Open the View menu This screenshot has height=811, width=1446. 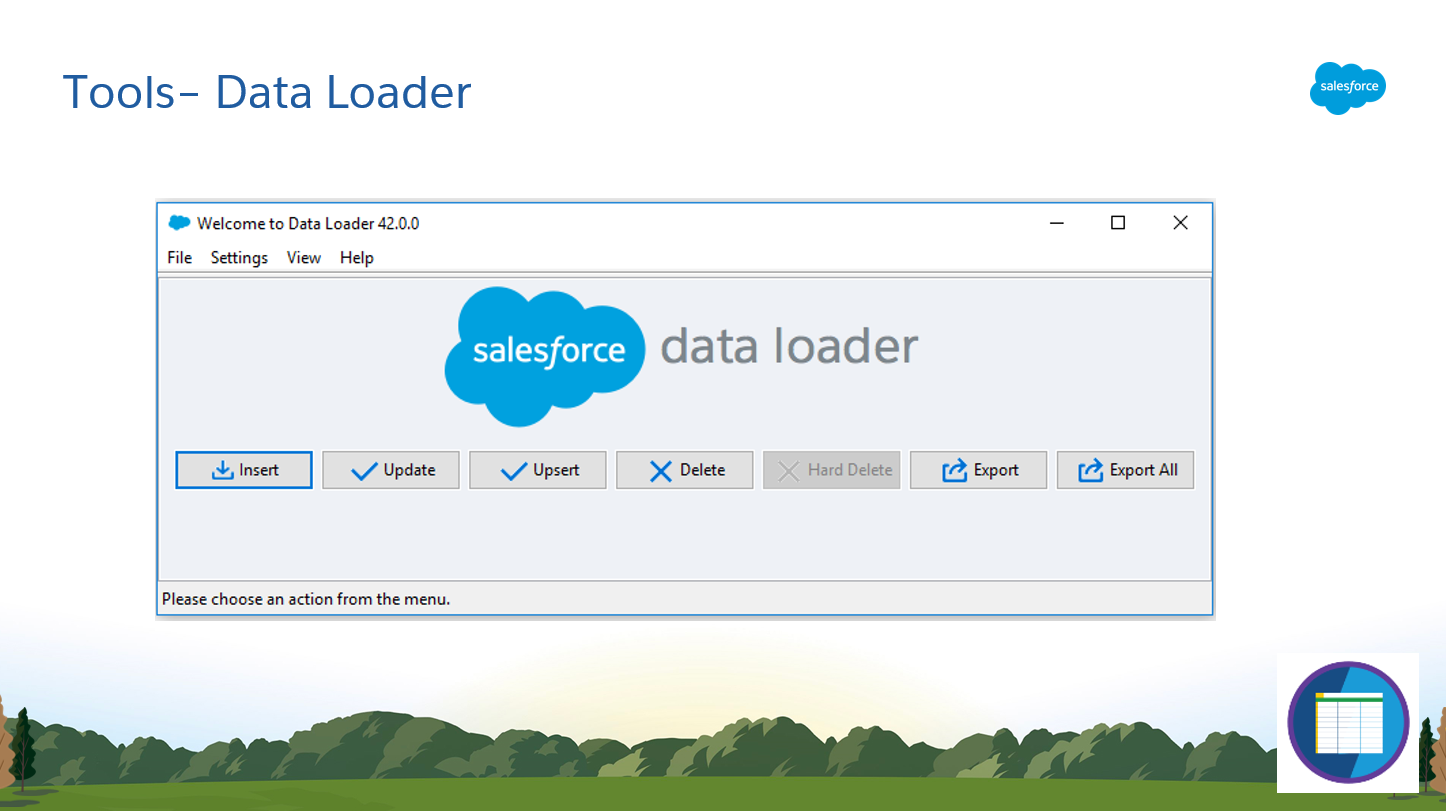(x=304, y=258)
